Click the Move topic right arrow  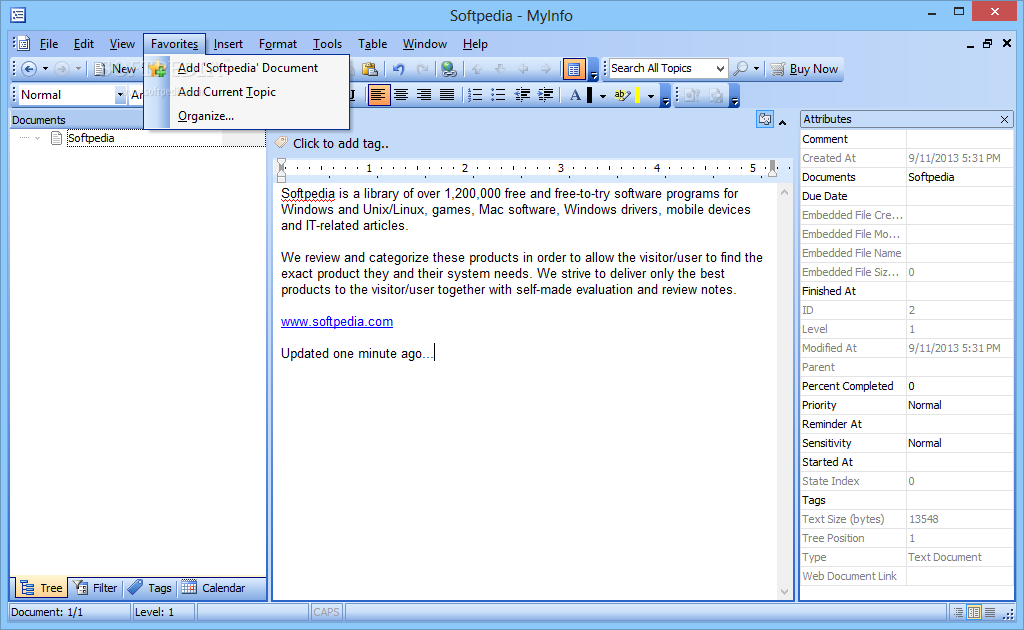[546, 69]
